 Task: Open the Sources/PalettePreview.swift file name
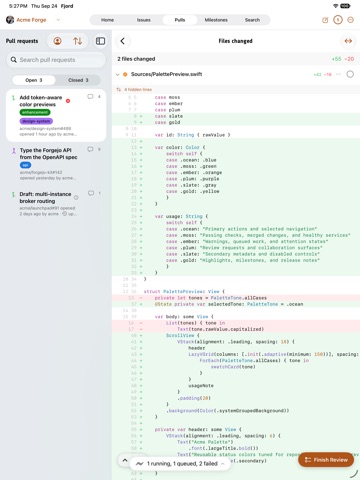click(x=166, y=74)
